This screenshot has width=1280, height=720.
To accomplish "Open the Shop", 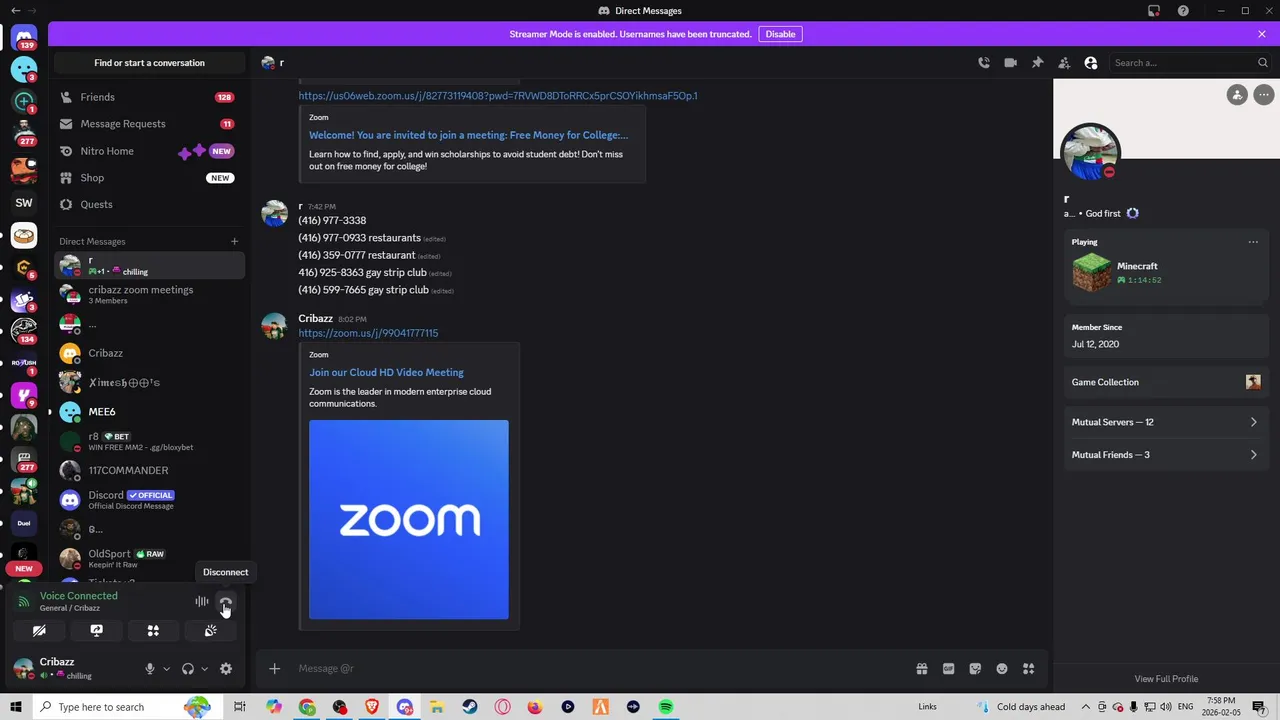I will [150, 178].
